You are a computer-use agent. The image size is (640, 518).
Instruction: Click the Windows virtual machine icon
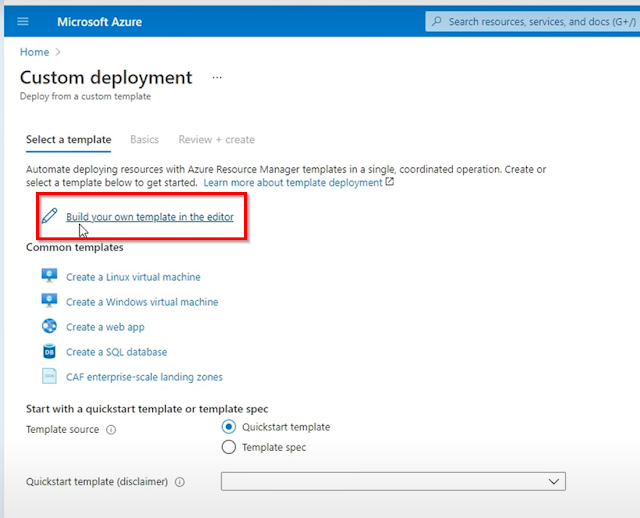(x=49, y=301)
